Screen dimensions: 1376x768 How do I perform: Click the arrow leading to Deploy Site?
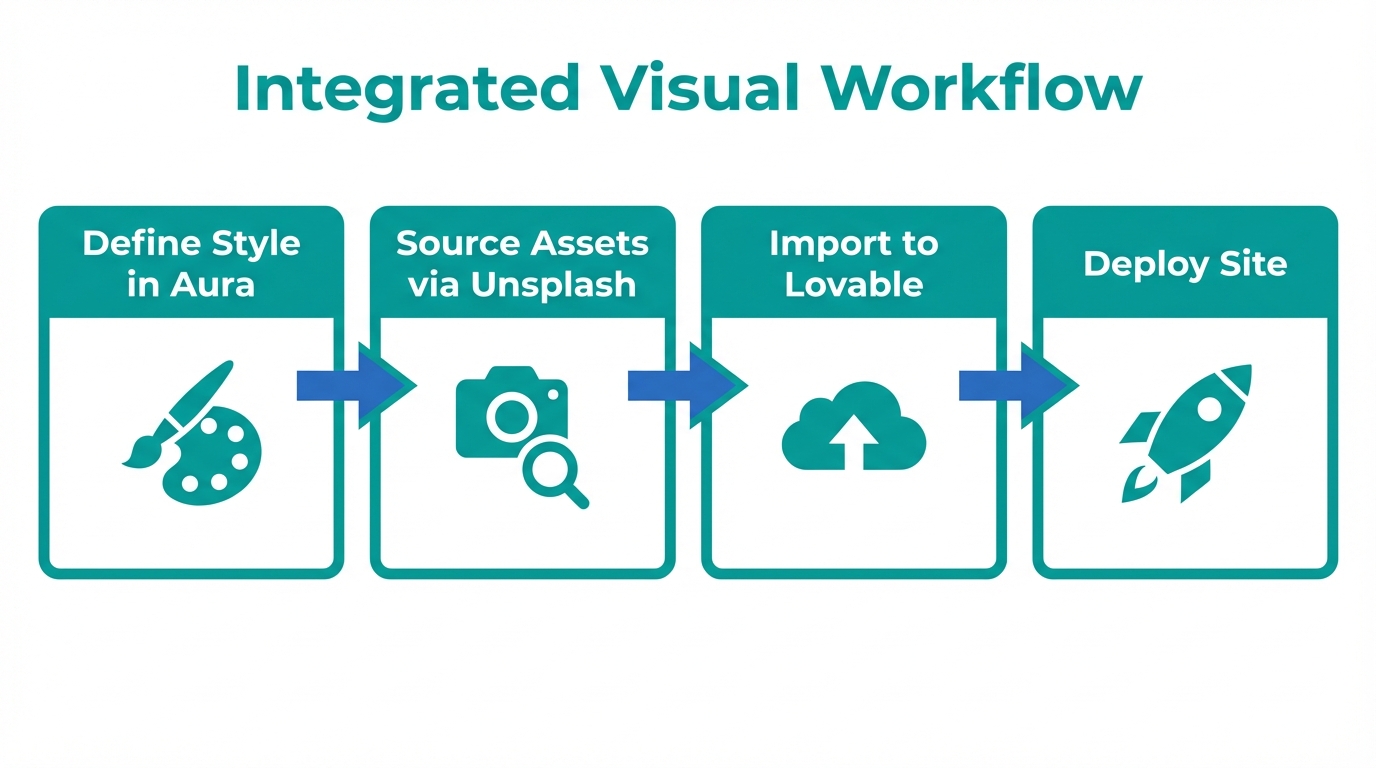(x=1018, y=385)
